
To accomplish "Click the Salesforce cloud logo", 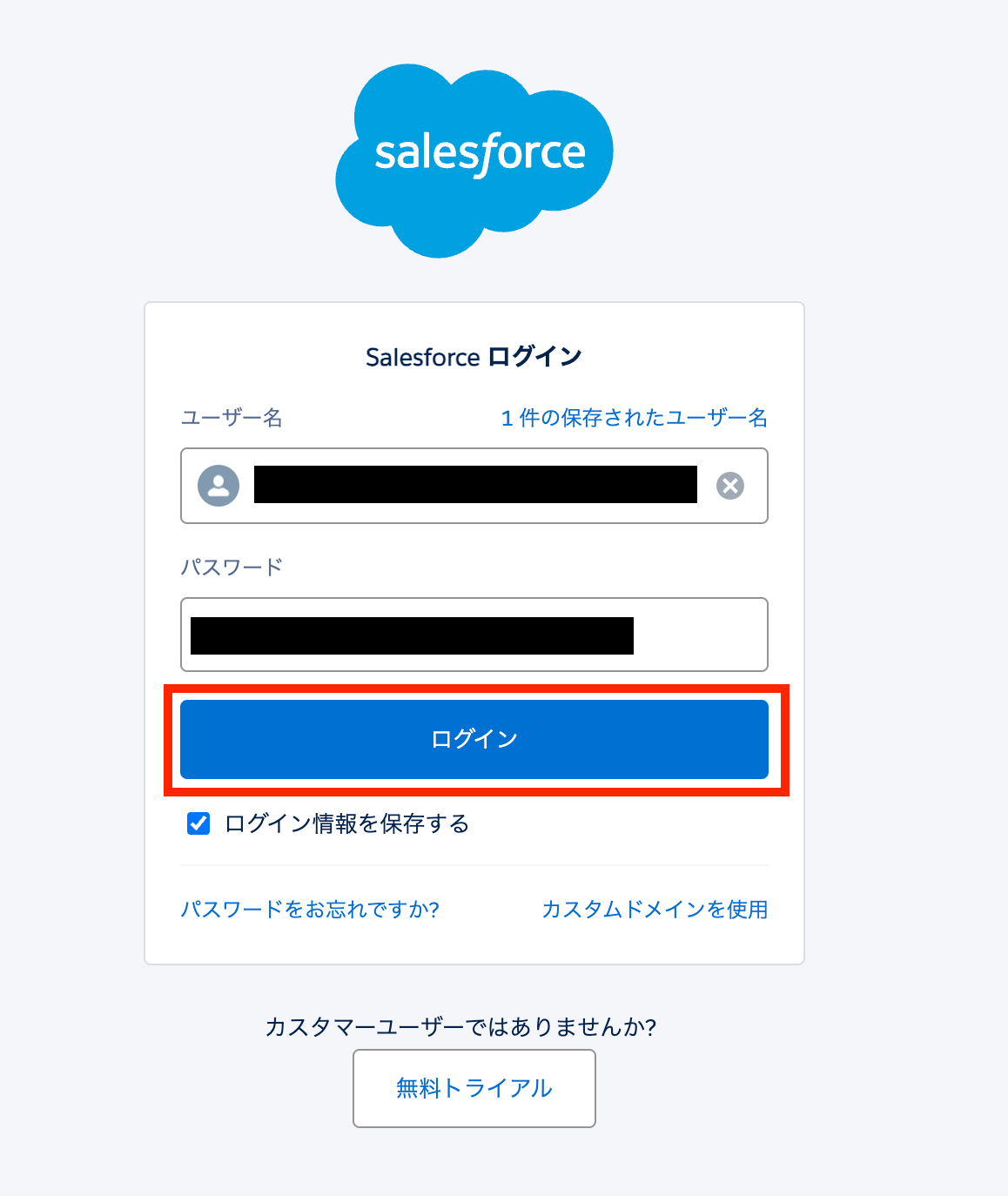I will (x=474, y=160).
